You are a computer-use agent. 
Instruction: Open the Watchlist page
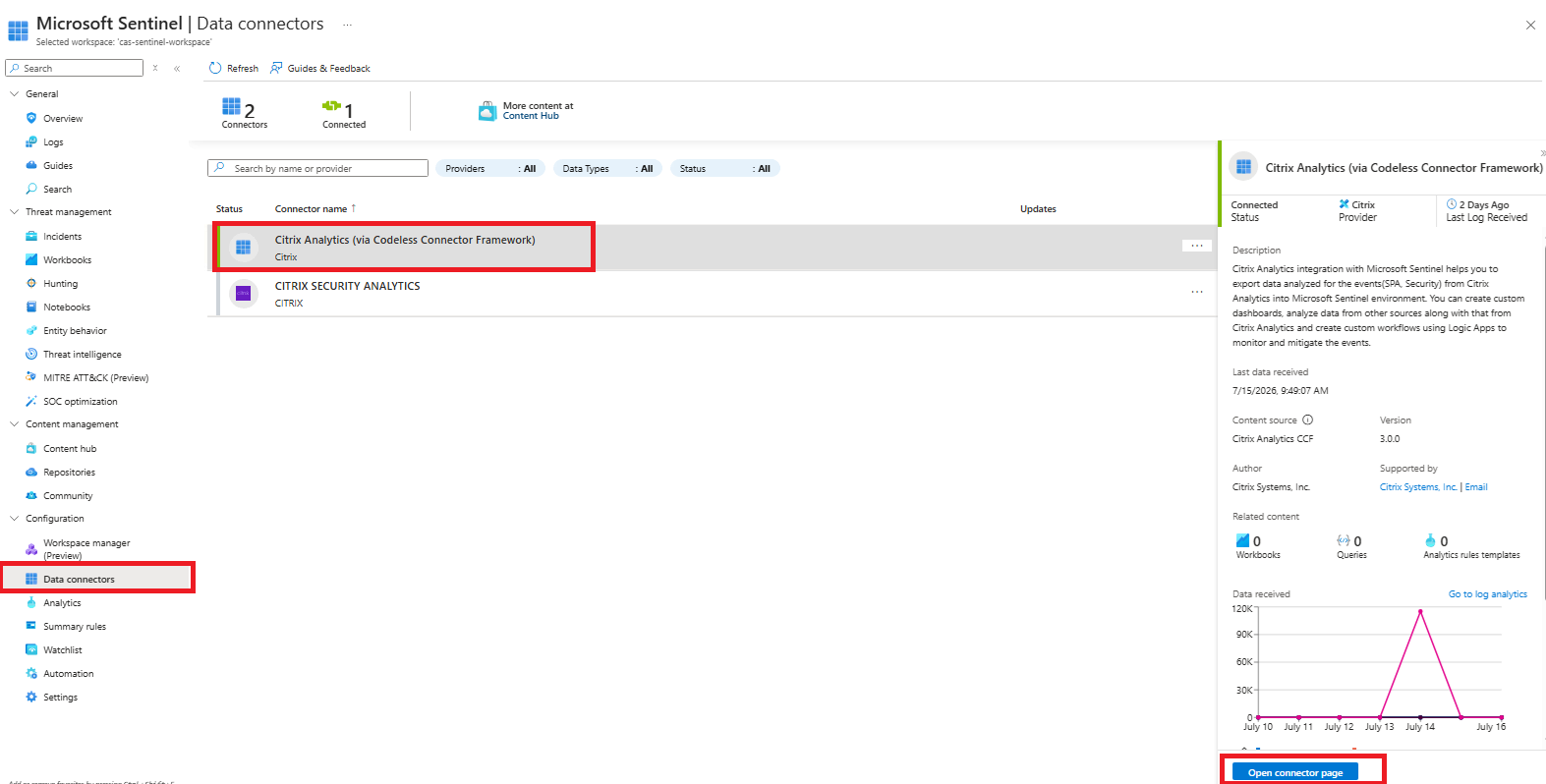pos(62,650)
